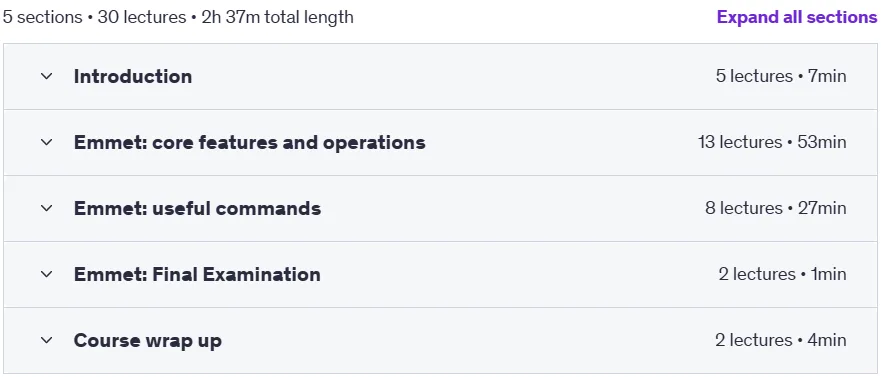Click Expand all sections link
The width and height of the screenshot is (881, 377).
(x=797, y=17)
